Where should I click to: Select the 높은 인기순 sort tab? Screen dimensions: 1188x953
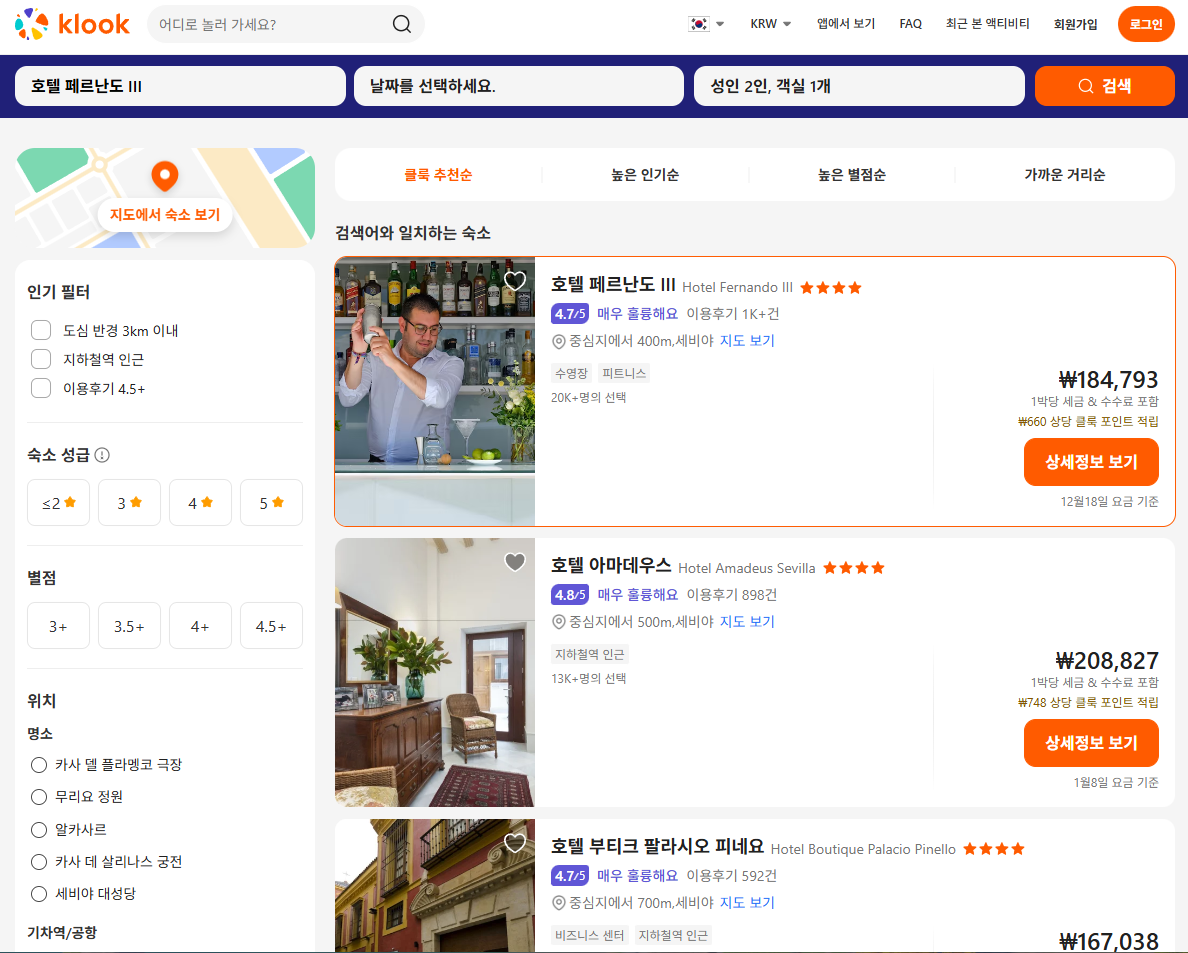(x=645, y=175)
